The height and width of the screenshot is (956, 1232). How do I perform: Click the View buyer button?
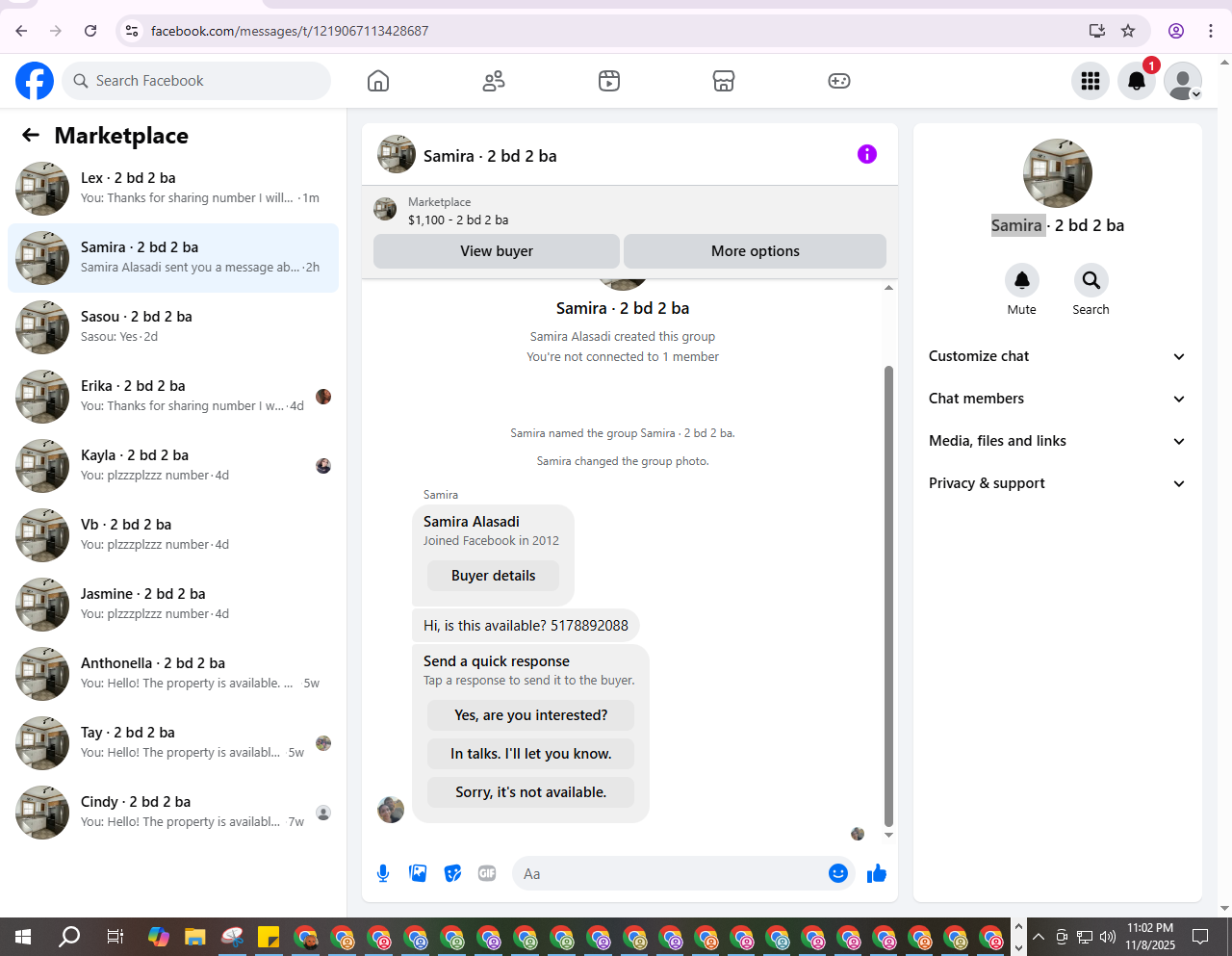[x=497, y=251]
